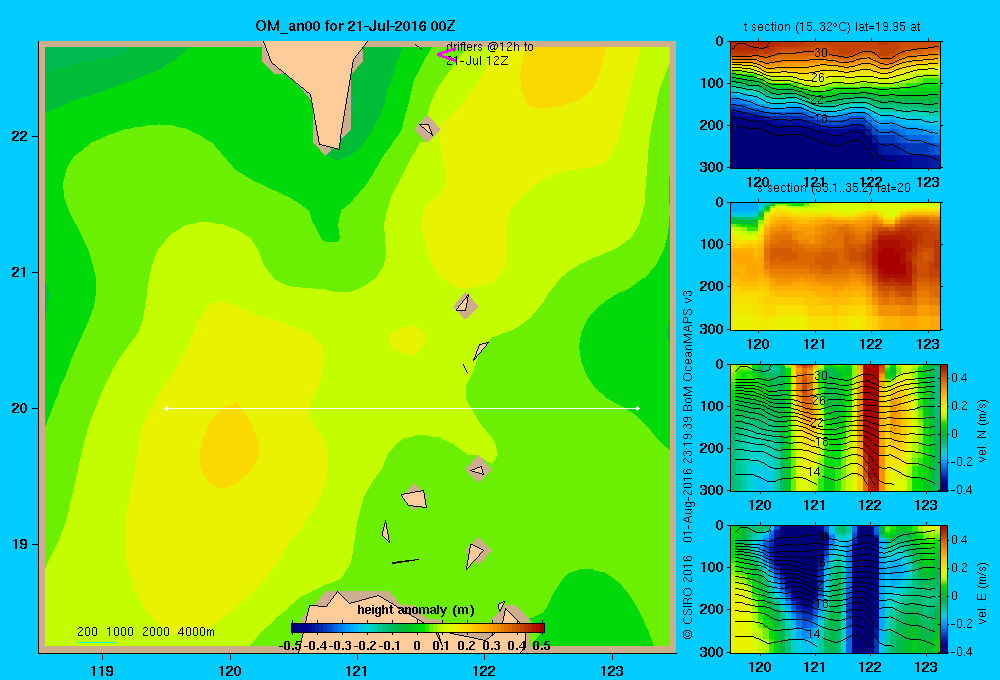Click the 'vel. E (m/s)' axis label
1000x680 pixels.
(982, 593)
